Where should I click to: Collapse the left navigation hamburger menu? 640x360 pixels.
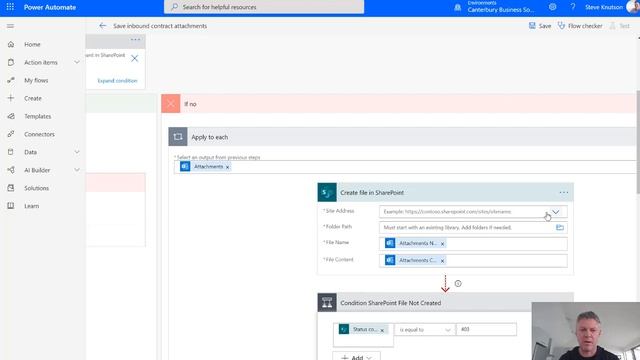11,26
